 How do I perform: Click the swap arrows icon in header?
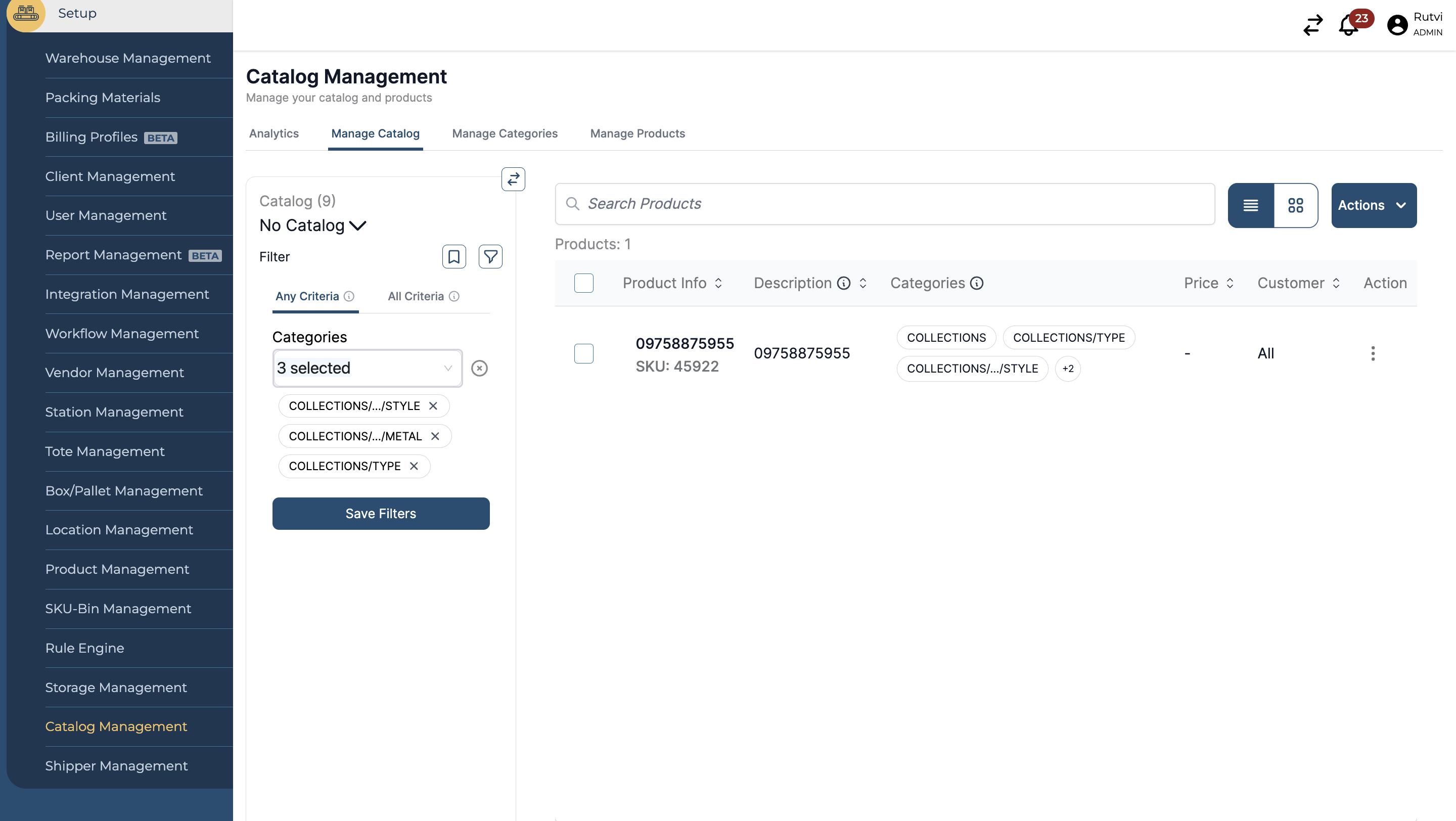1312,25
